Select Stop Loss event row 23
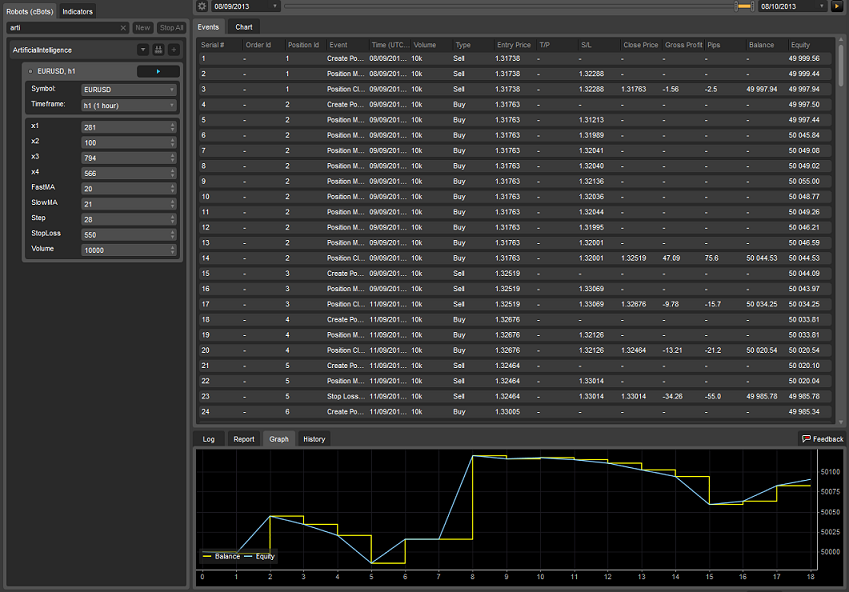 pyautogui.click(x=517, y=396)
